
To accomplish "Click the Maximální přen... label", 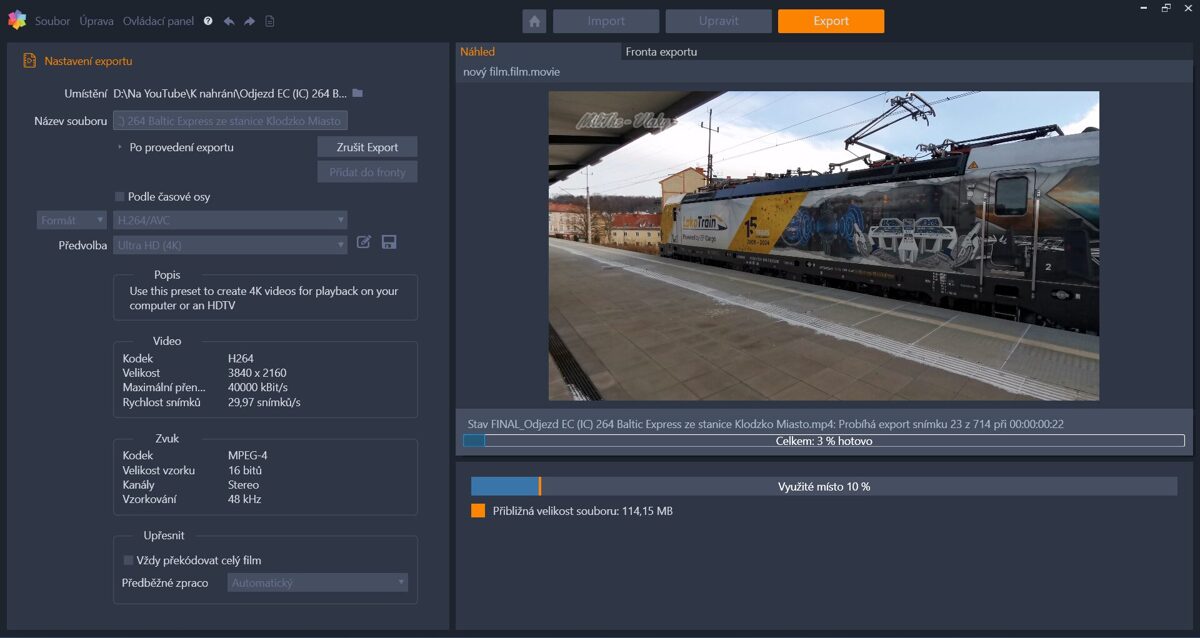I will (x=164, y=388).
